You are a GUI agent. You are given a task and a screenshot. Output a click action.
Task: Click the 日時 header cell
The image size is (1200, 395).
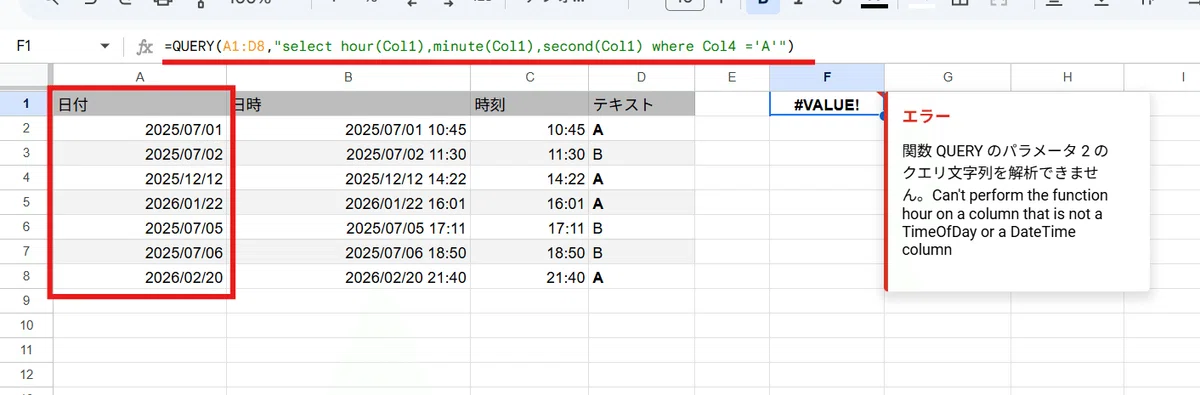[348, 103]
